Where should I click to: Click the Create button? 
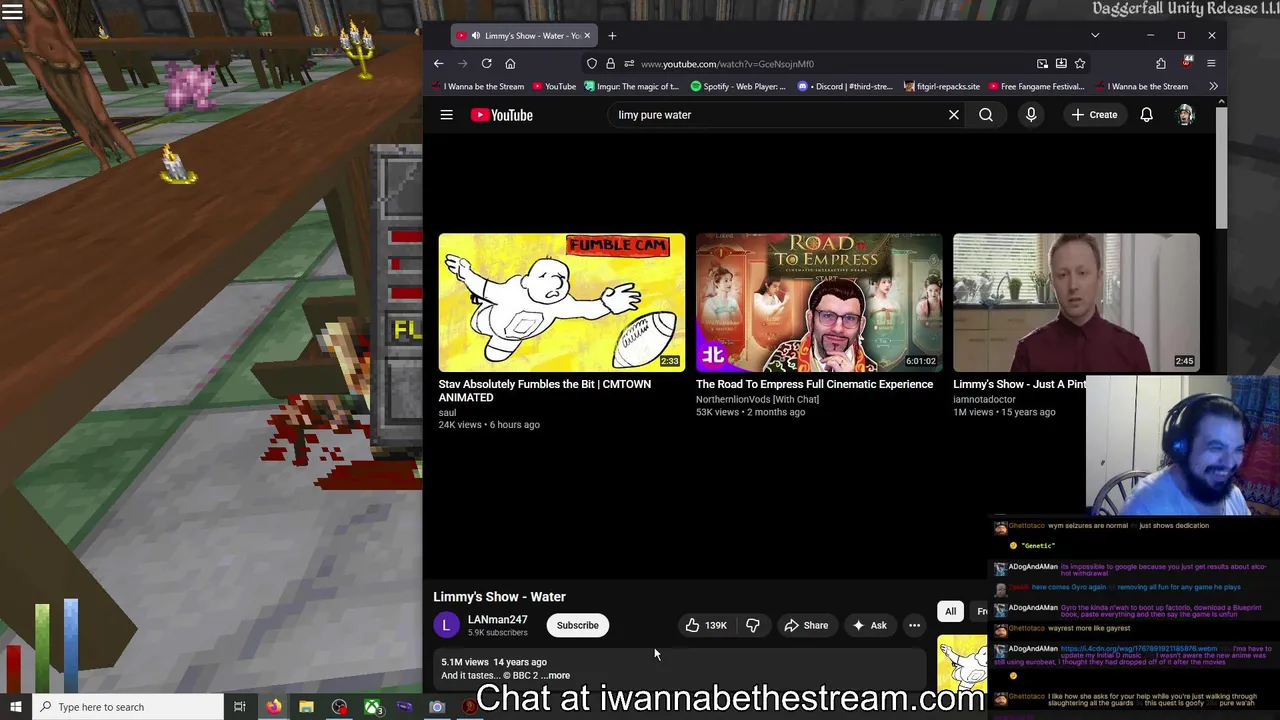(x=1094, y=115)
